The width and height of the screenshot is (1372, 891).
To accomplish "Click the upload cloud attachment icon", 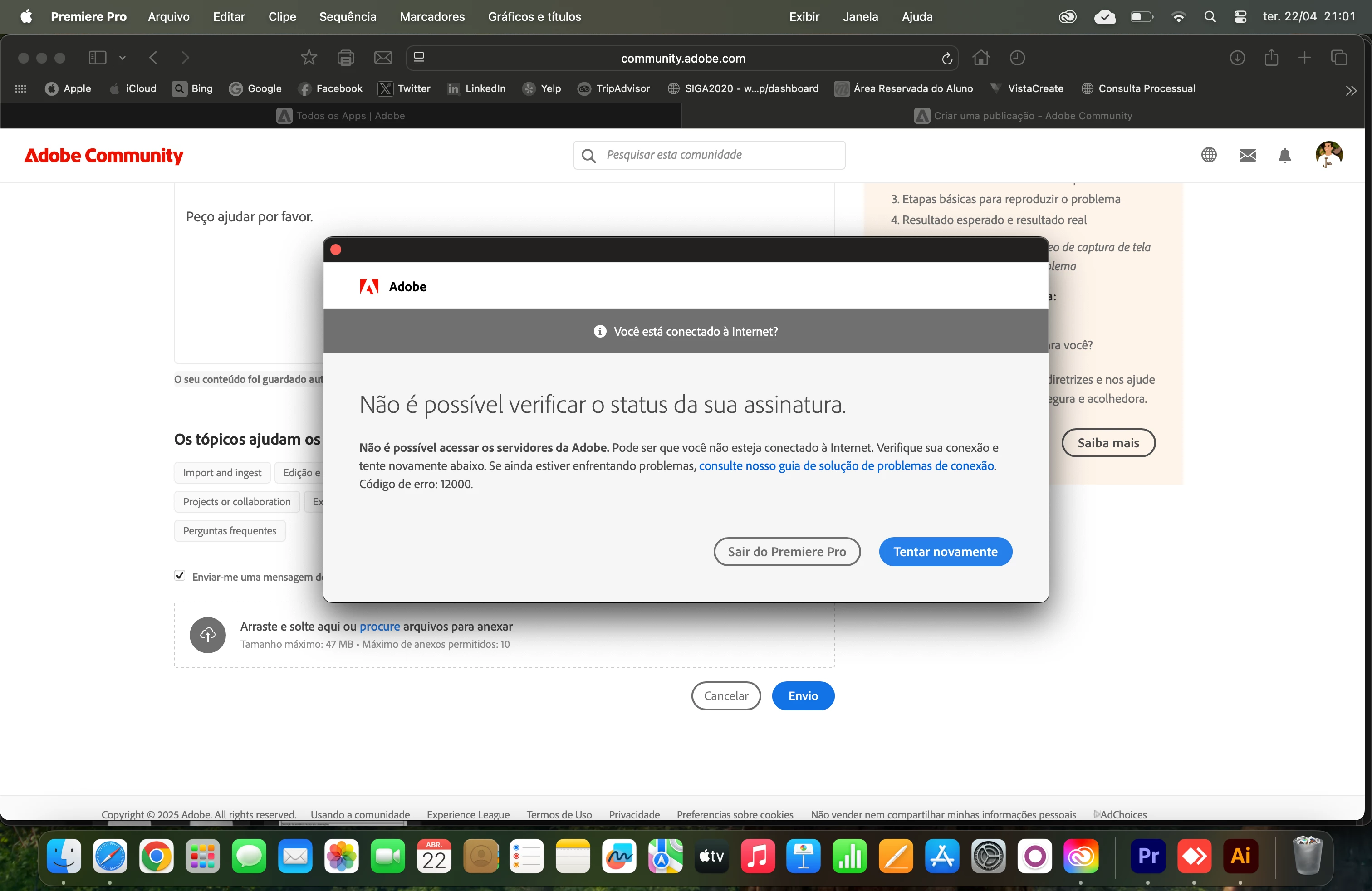I will pyautogui.click(x=207, y=635).
